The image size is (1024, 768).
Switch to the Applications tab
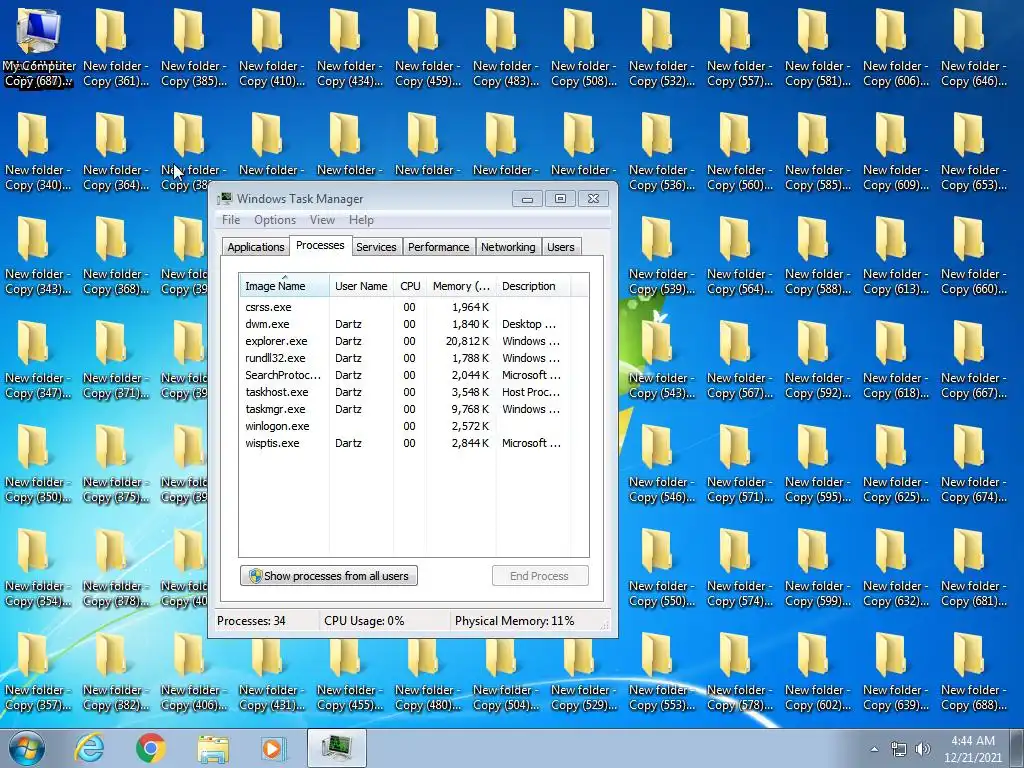(255, 247)
